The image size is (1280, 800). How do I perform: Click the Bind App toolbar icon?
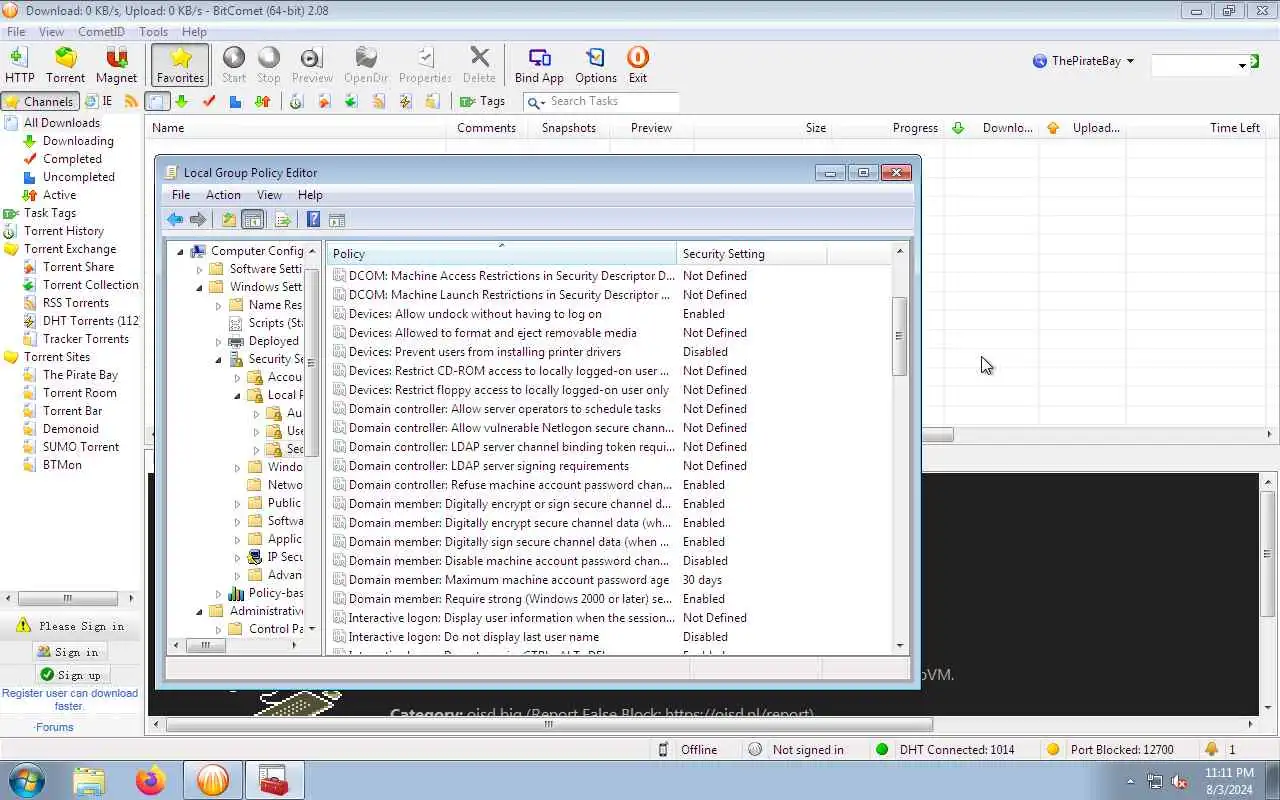click(539, 65)
